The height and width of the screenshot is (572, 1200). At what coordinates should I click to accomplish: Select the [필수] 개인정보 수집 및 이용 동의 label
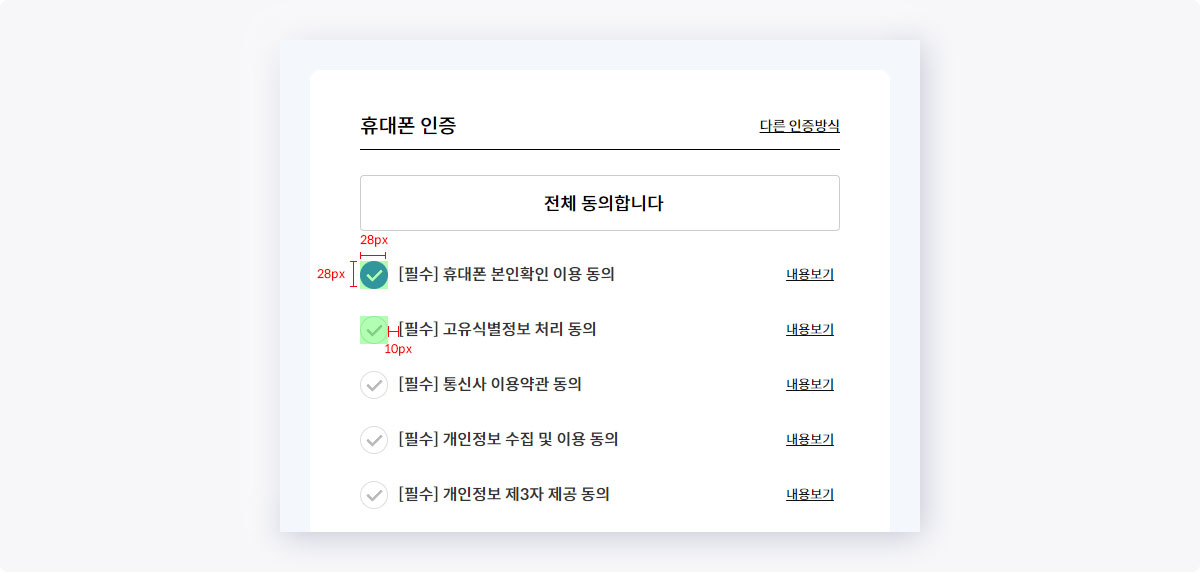508,440
